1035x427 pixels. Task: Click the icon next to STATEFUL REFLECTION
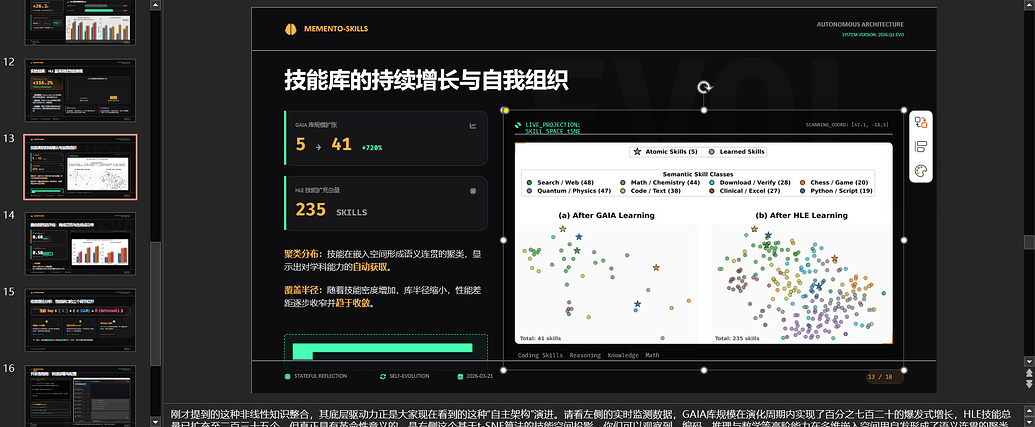coord(287,376)
